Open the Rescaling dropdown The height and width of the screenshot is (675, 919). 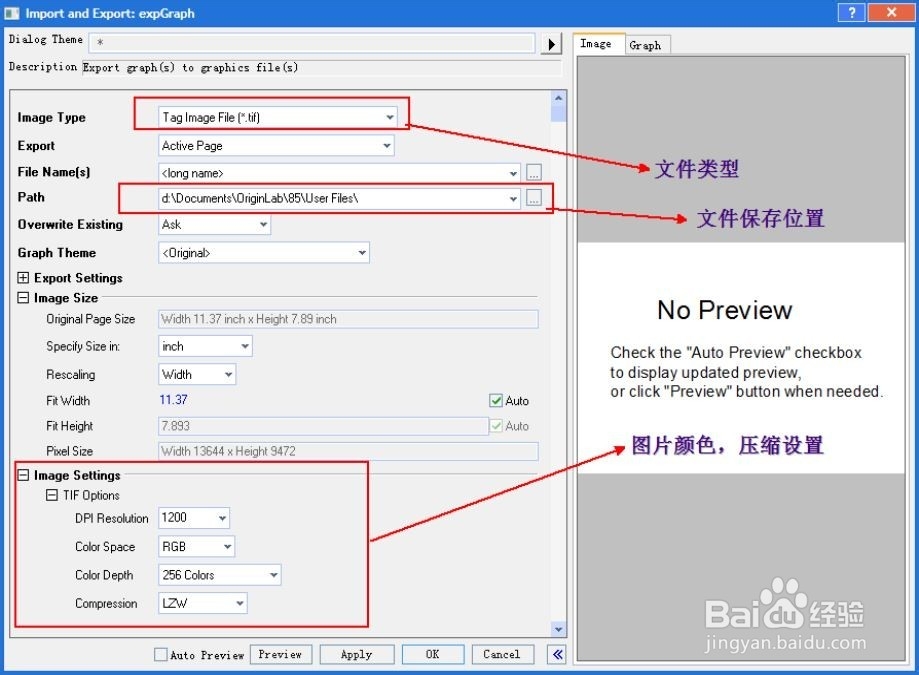coord(197,374)
